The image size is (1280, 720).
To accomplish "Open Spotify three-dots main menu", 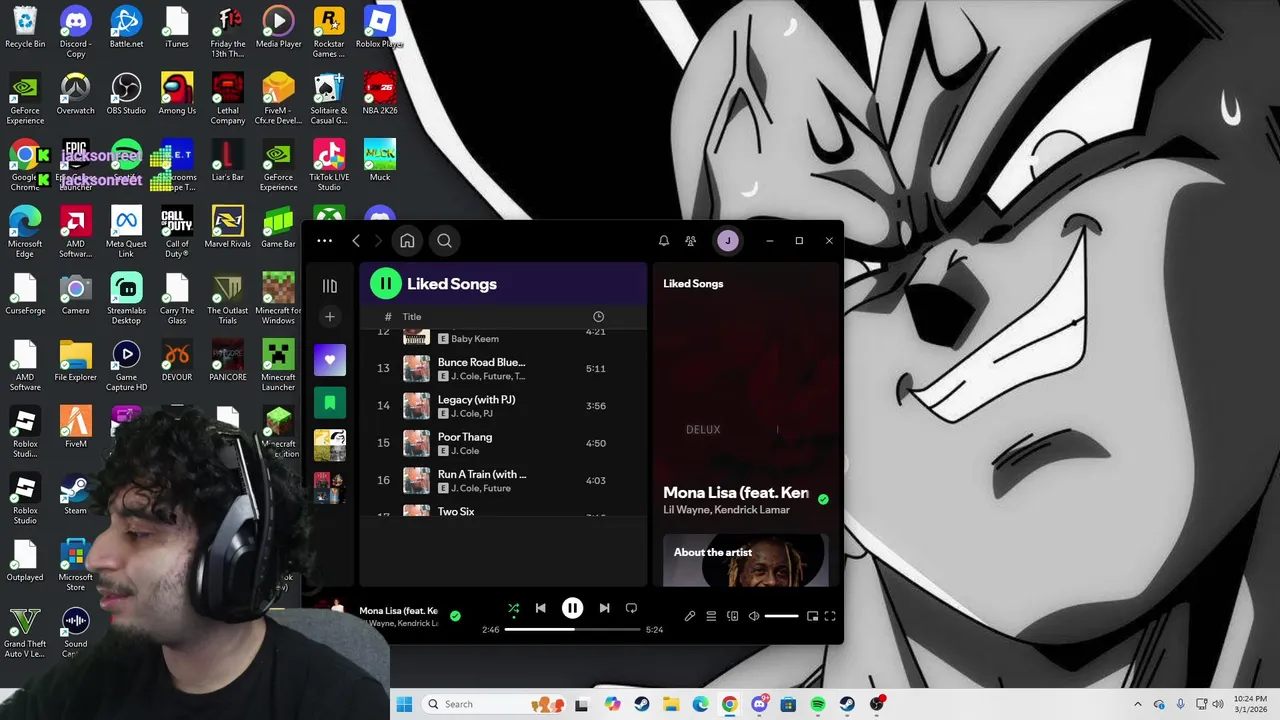I will (x=324, y=241).
